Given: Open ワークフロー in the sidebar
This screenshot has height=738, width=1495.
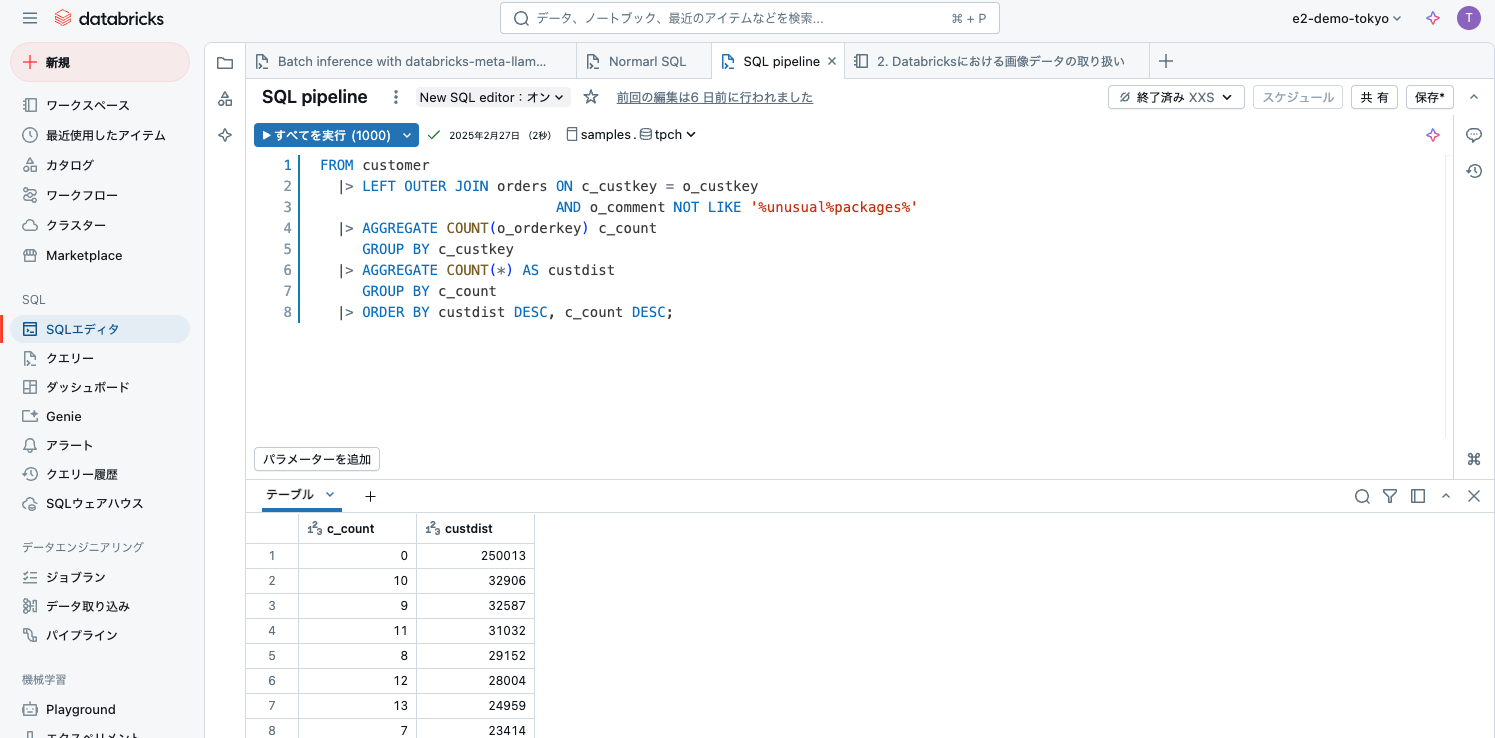Looking at the screenshot, I should point(100,195).
